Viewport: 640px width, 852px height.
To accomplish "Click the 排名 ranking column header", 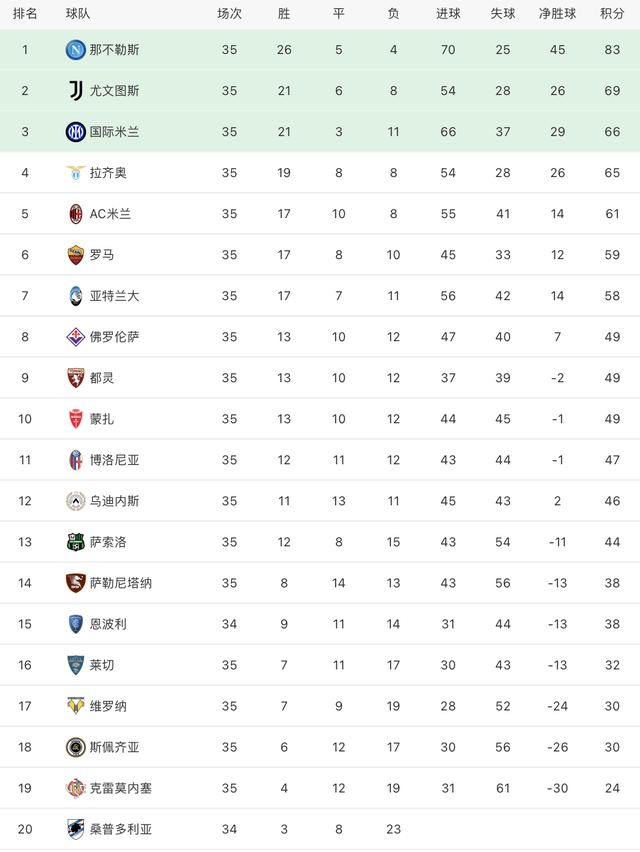I will [x=25, y=13].
